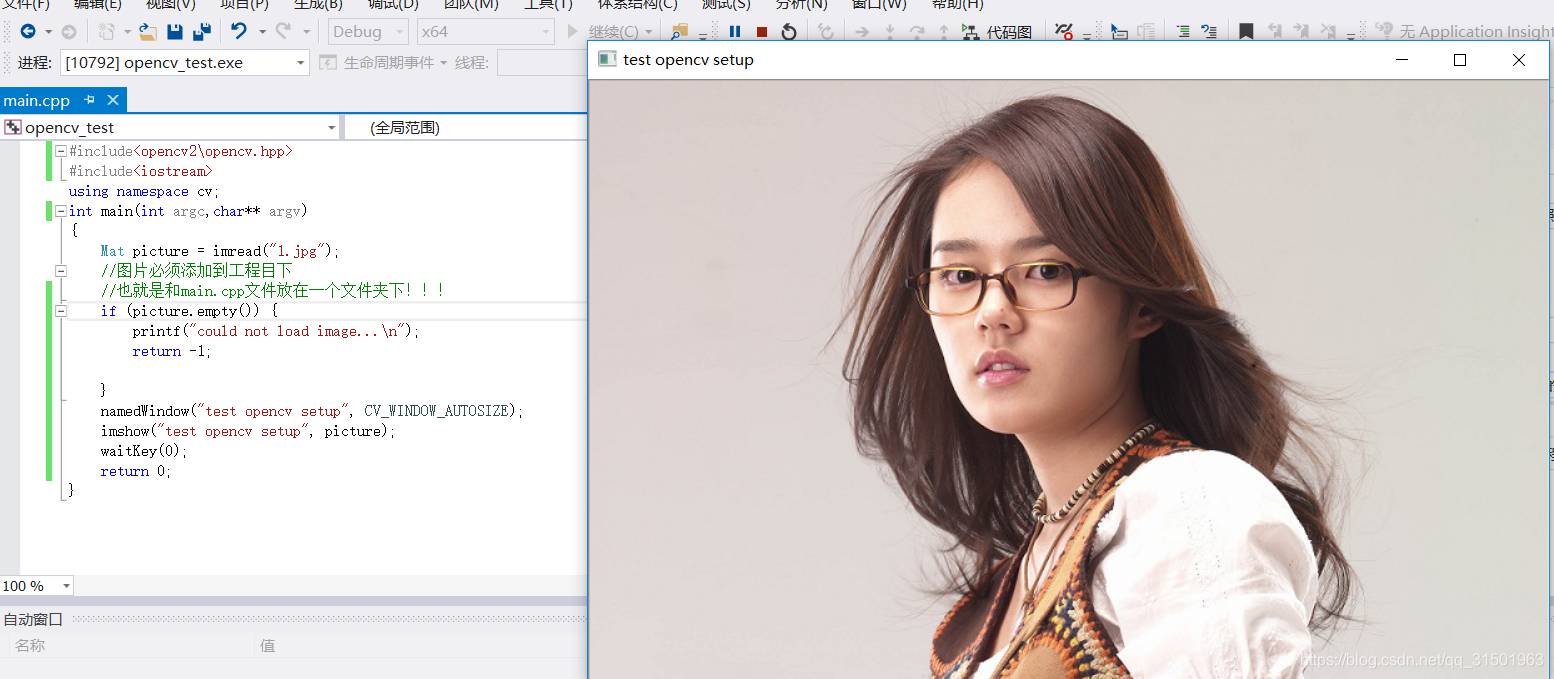
Task: Minimize the test opencv setup window
Action: [1401, 60]
